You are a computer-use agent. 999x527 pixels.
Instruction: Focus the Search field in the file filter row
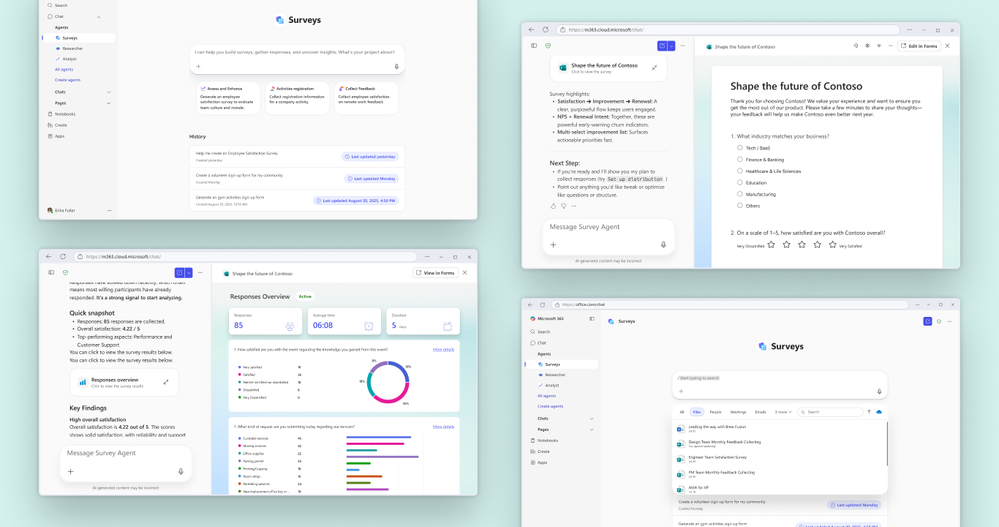(830, 412)
